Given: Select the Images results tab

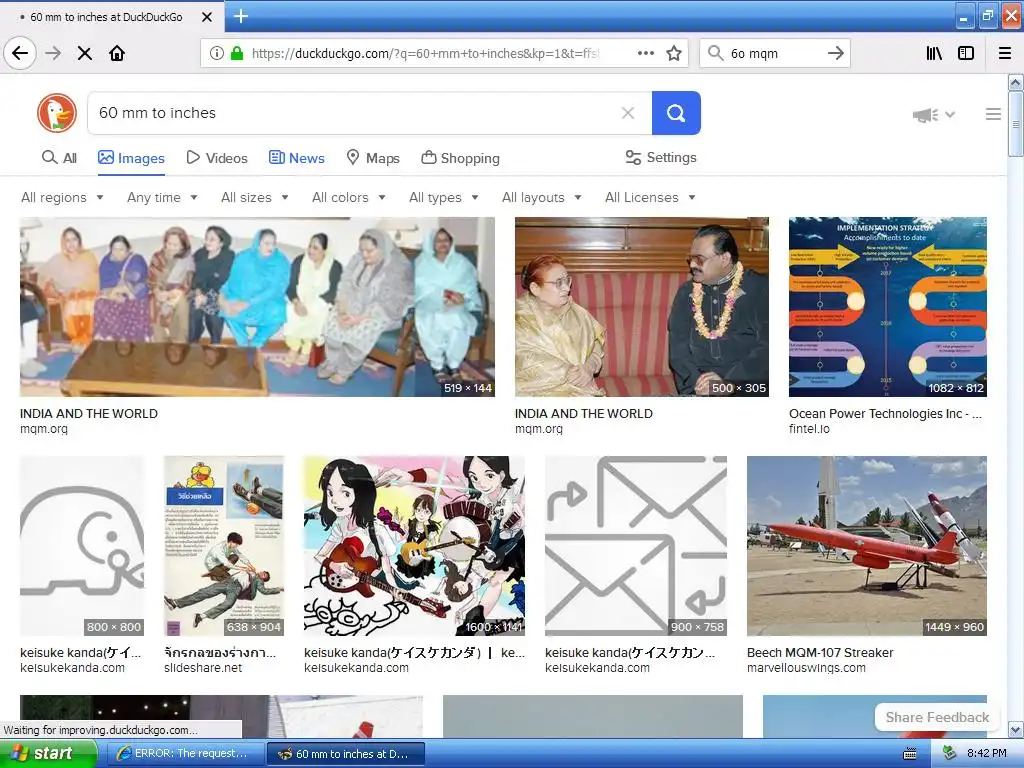Looking at the screenshot, I should pos(131,158).
